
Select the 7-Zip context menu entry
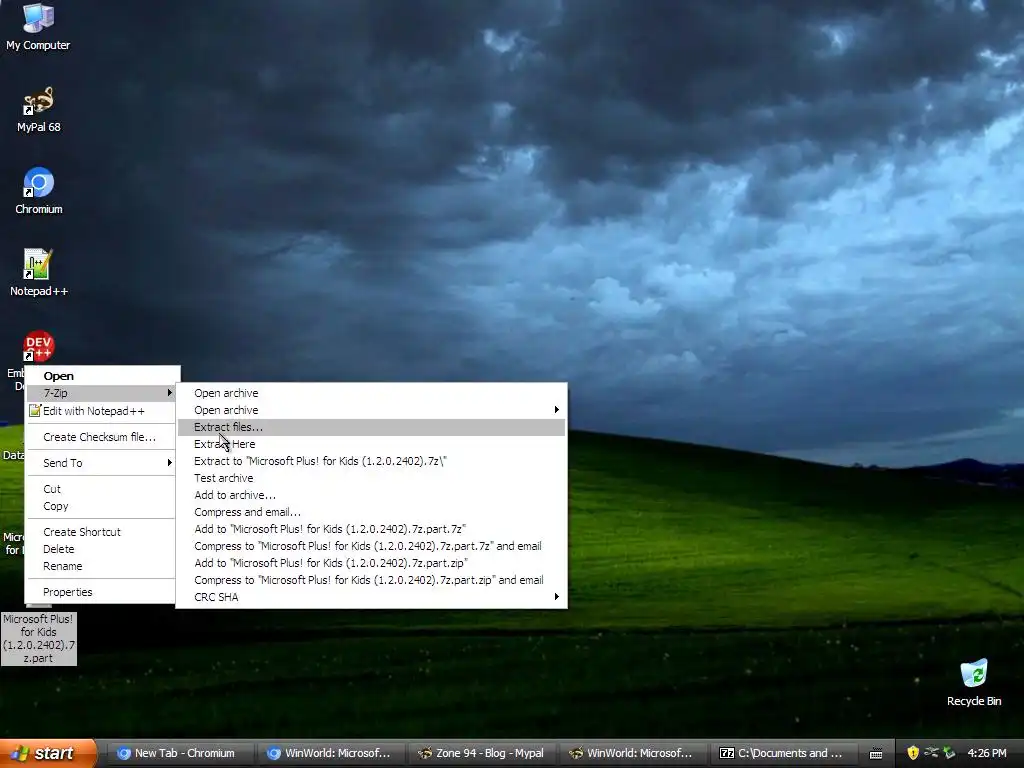[102, 392]
